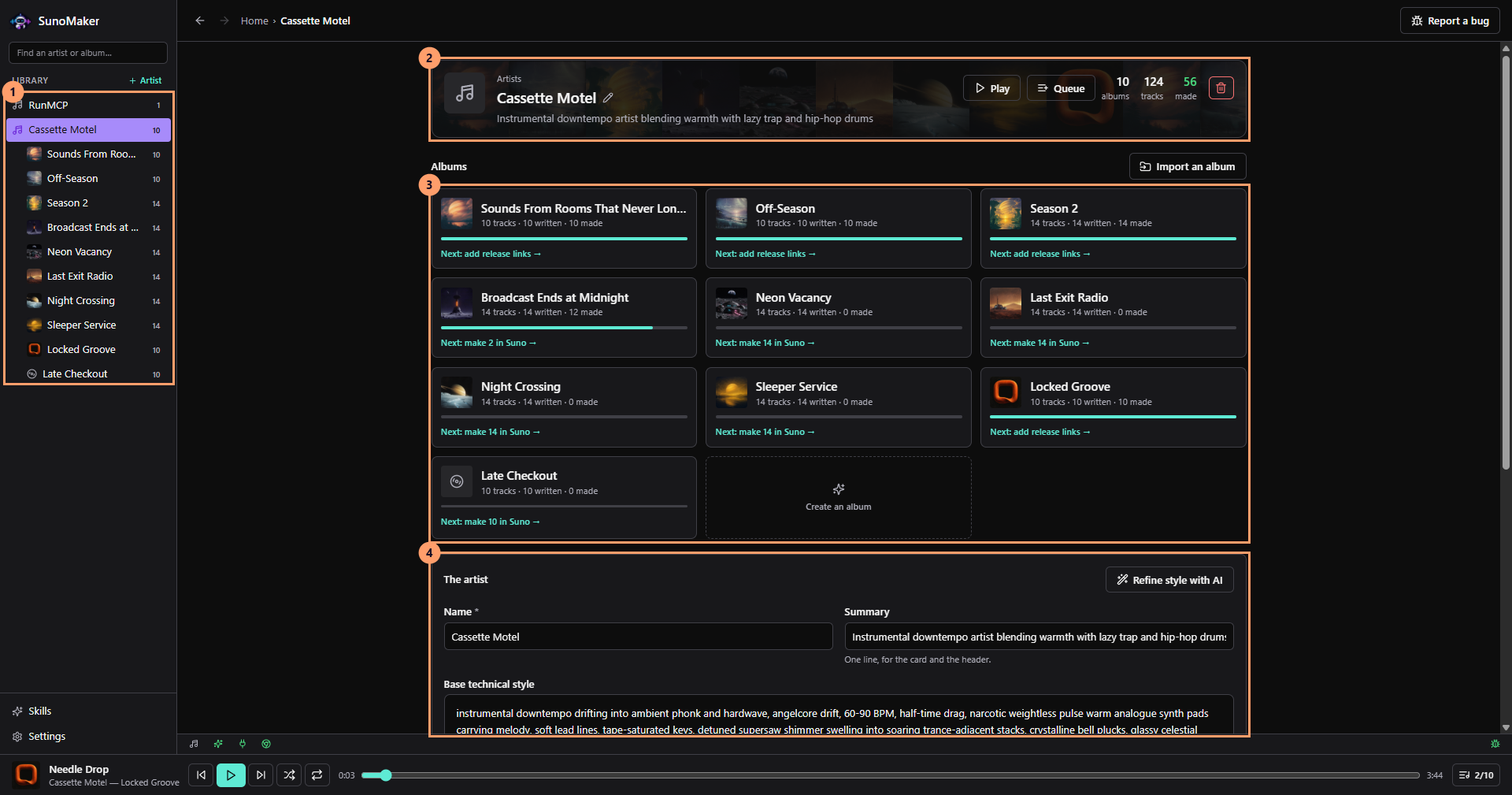
Task: Open the Night Crossing album card
Action: [x=564, y=407]
